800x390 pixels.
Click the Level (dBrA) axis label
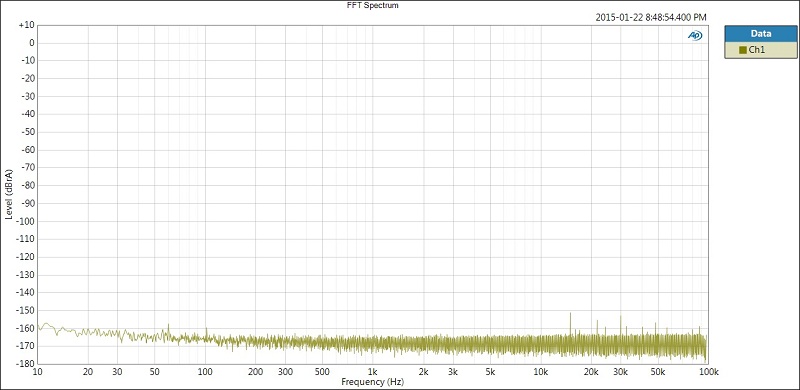[x=9, y=195]
